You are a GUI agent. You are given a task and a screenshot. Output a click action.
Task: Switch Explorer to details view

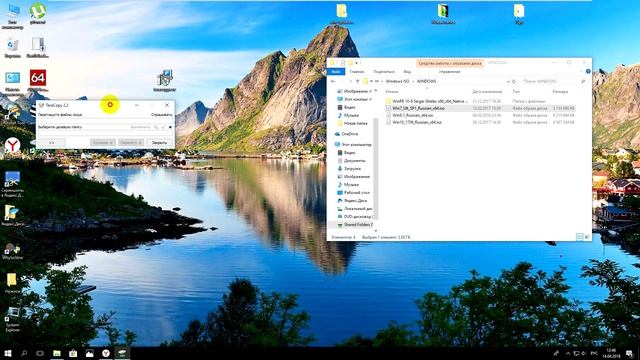click(579, 237)
